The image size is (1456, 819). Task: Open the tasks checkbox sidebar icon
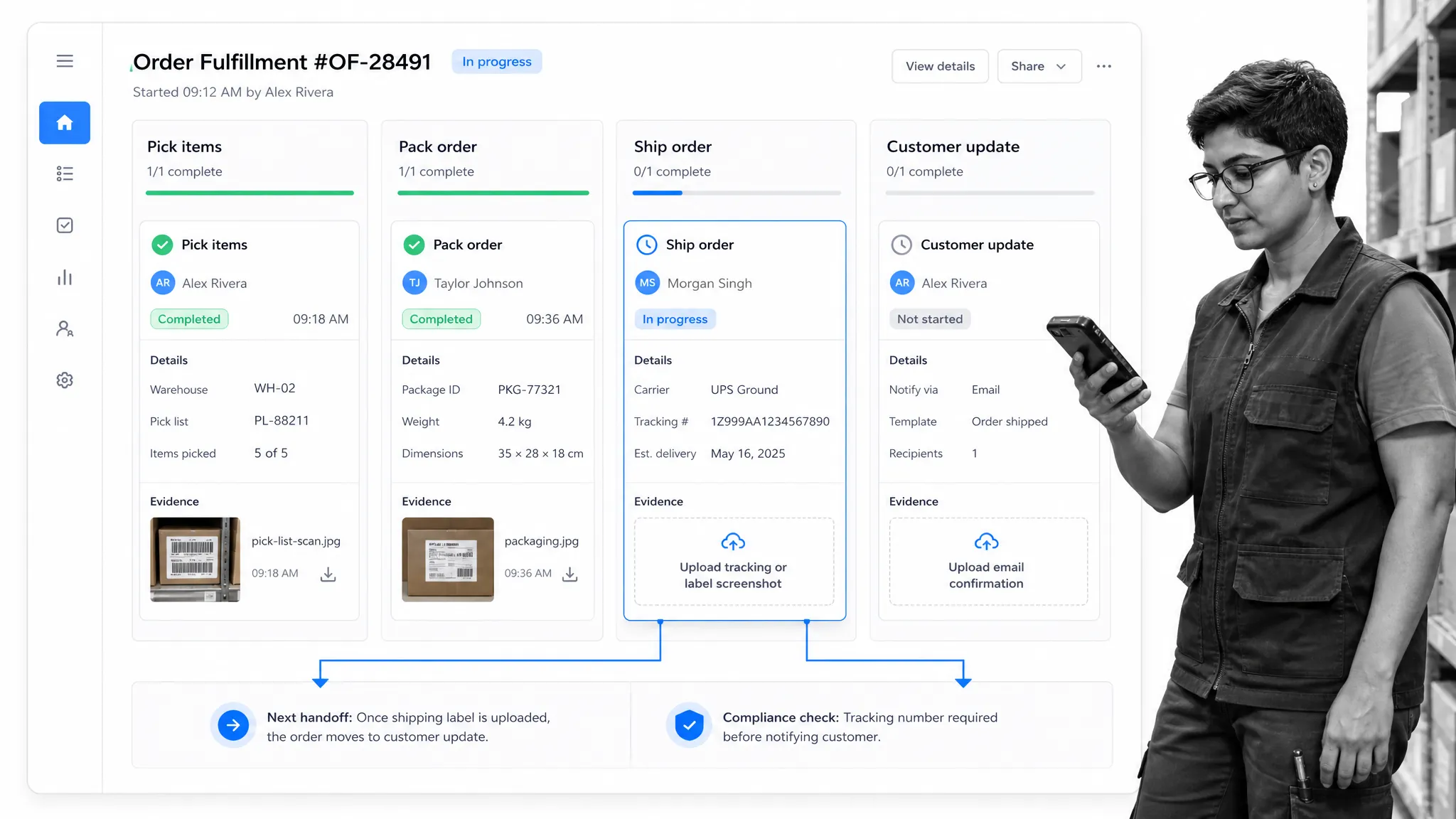point(65,225)
